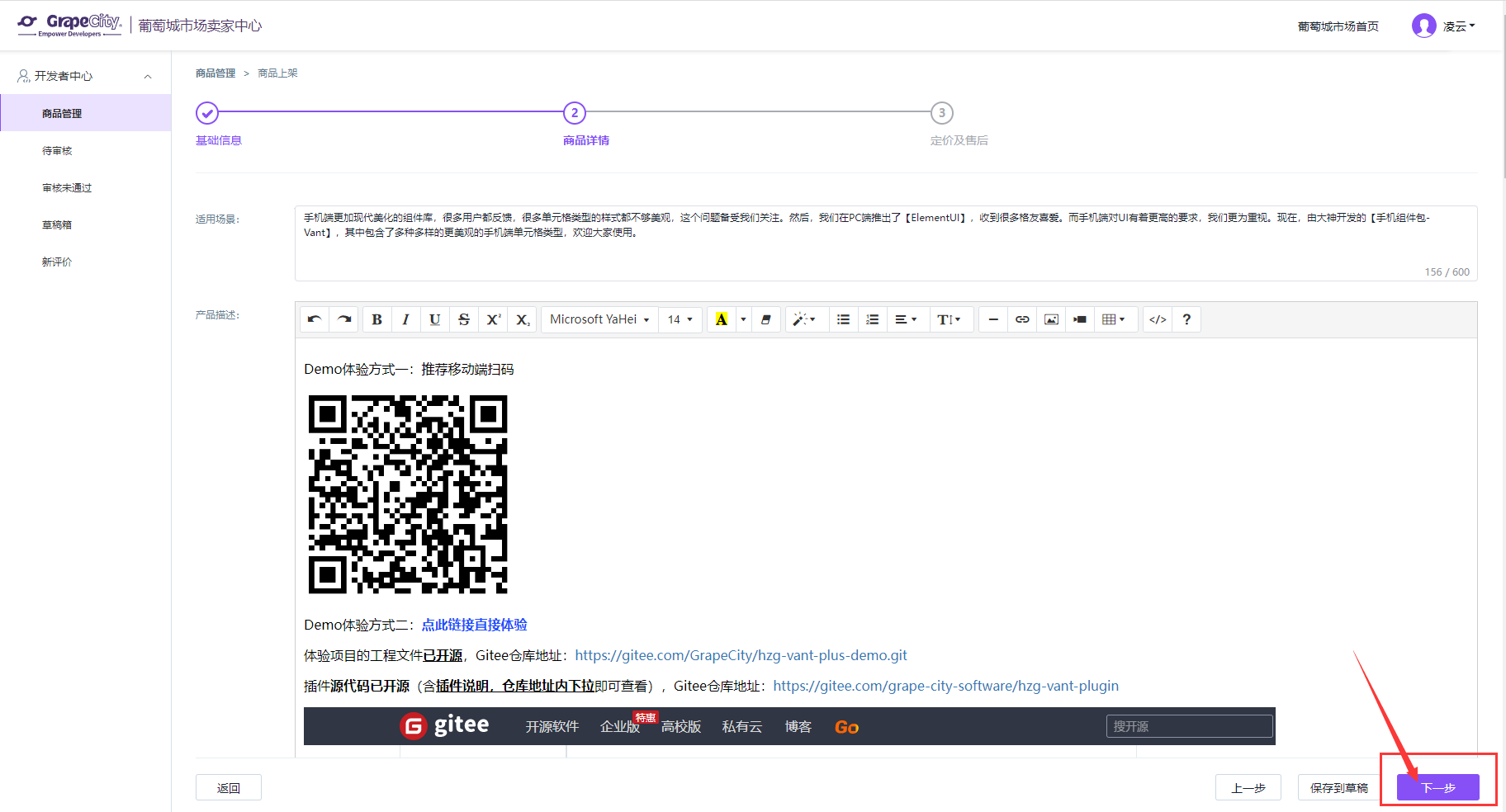Click the user avatar icon
Viewport: 1506px width, 812px height.
point(1424,26)
